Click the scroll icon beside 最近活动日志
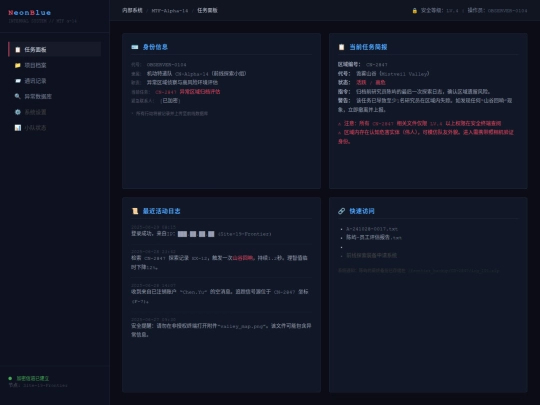 pyautogui.click(x=135, y=211)
